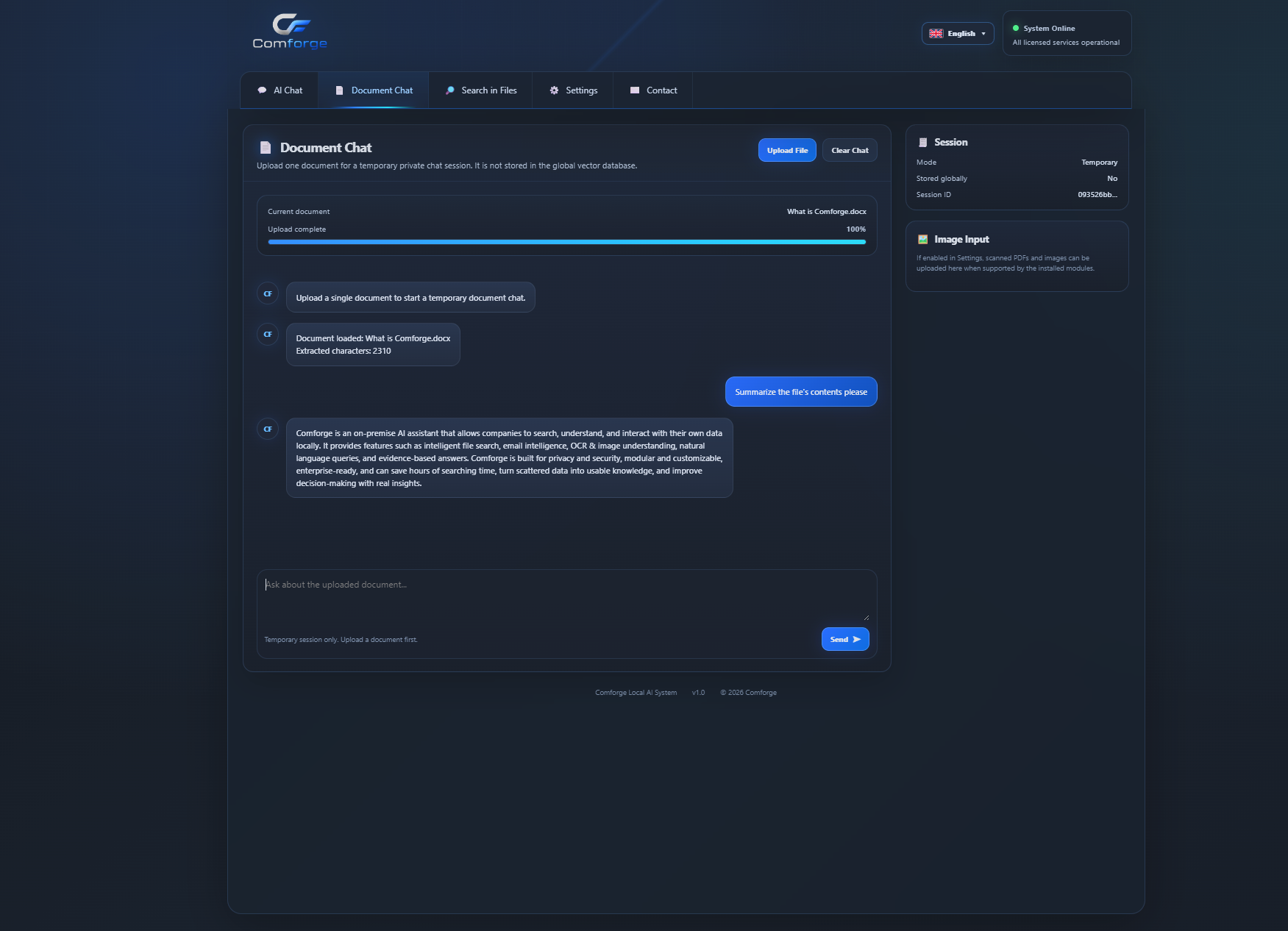The width and height of the screenshot is (1288, 931).
Task: Click 'Temporary session only' hint text
Action: (x=341, y=640)
